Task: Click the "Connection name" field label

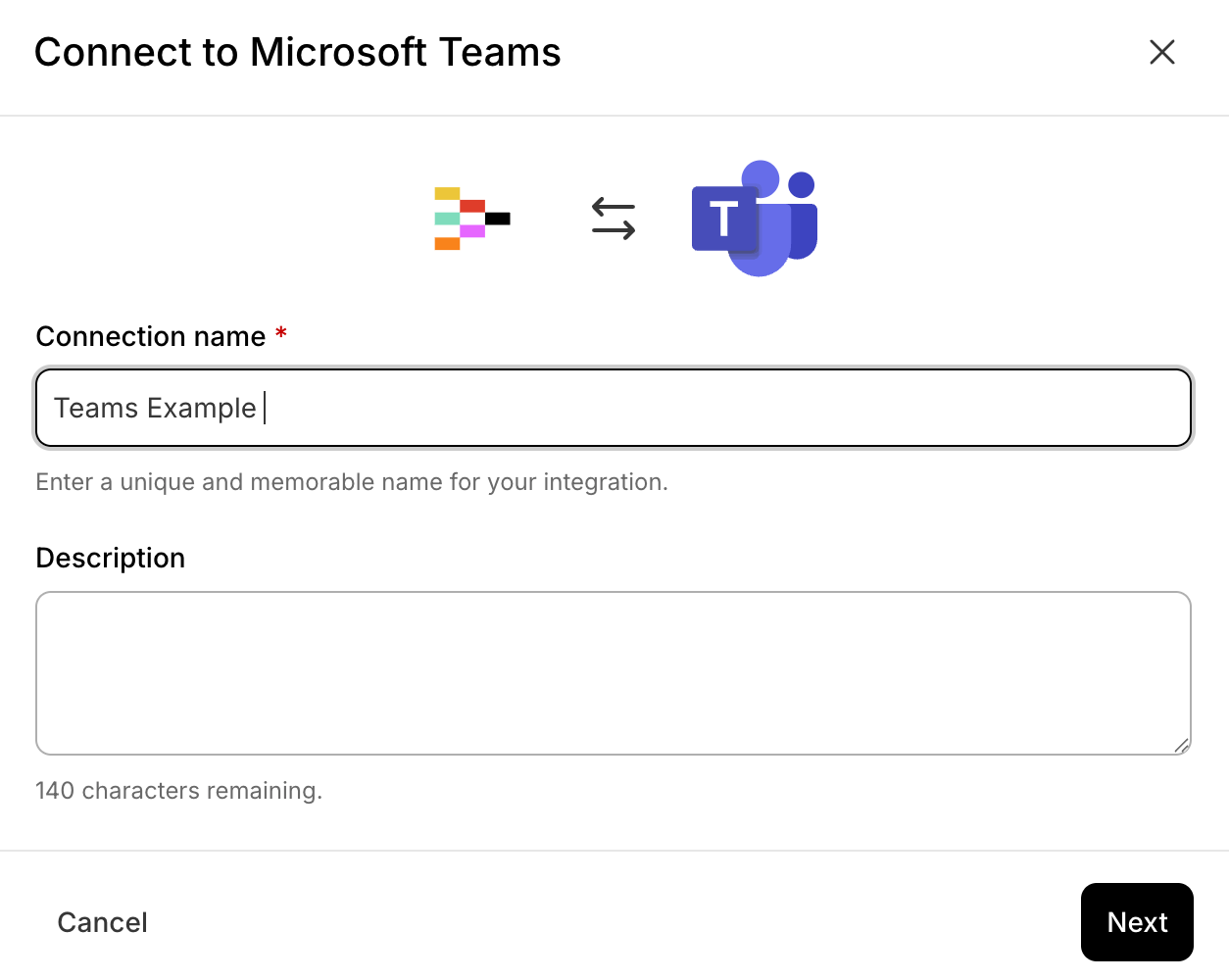Action: (x=151, y=336)
